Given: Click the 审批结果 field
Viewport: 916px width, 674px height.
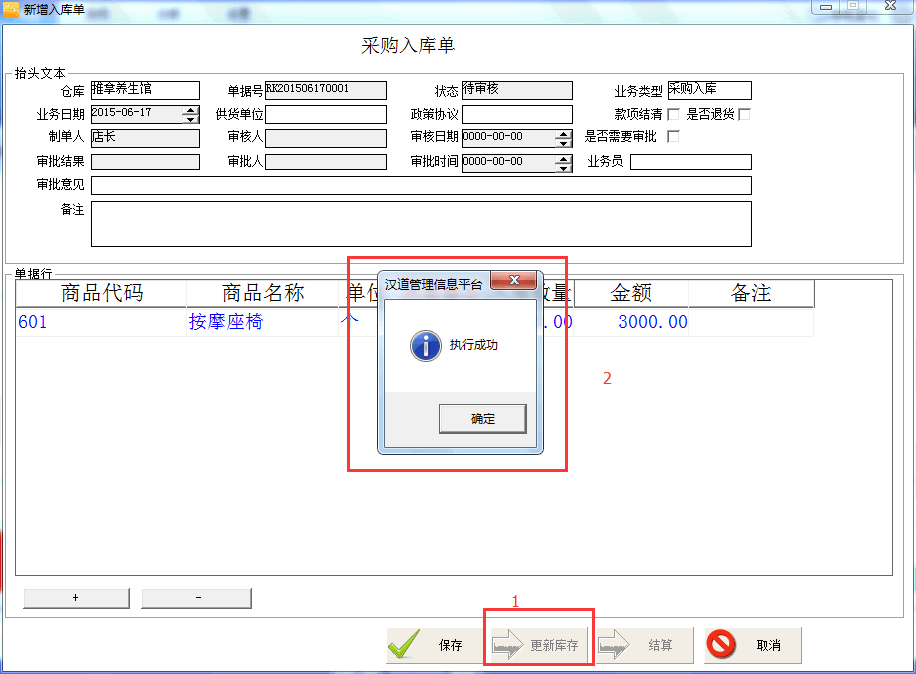Looking at the screenshot, I should [x=145, y=162].
